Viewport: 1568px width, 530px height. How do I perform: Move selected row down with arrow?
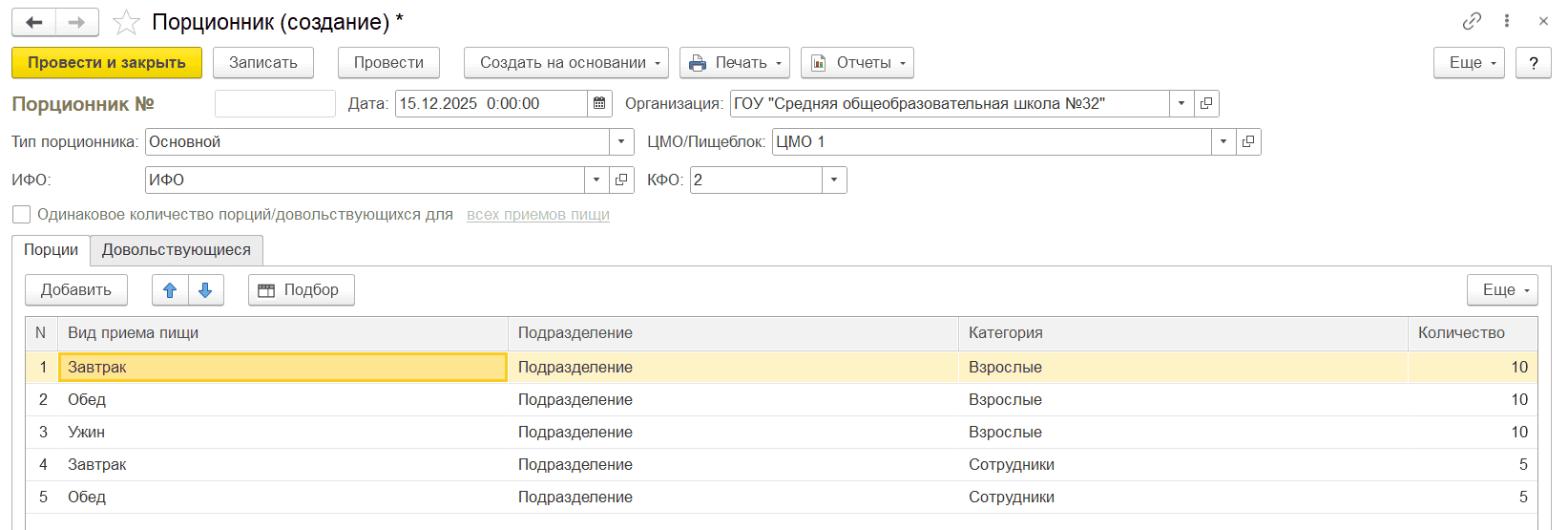(x=205, y=290)
